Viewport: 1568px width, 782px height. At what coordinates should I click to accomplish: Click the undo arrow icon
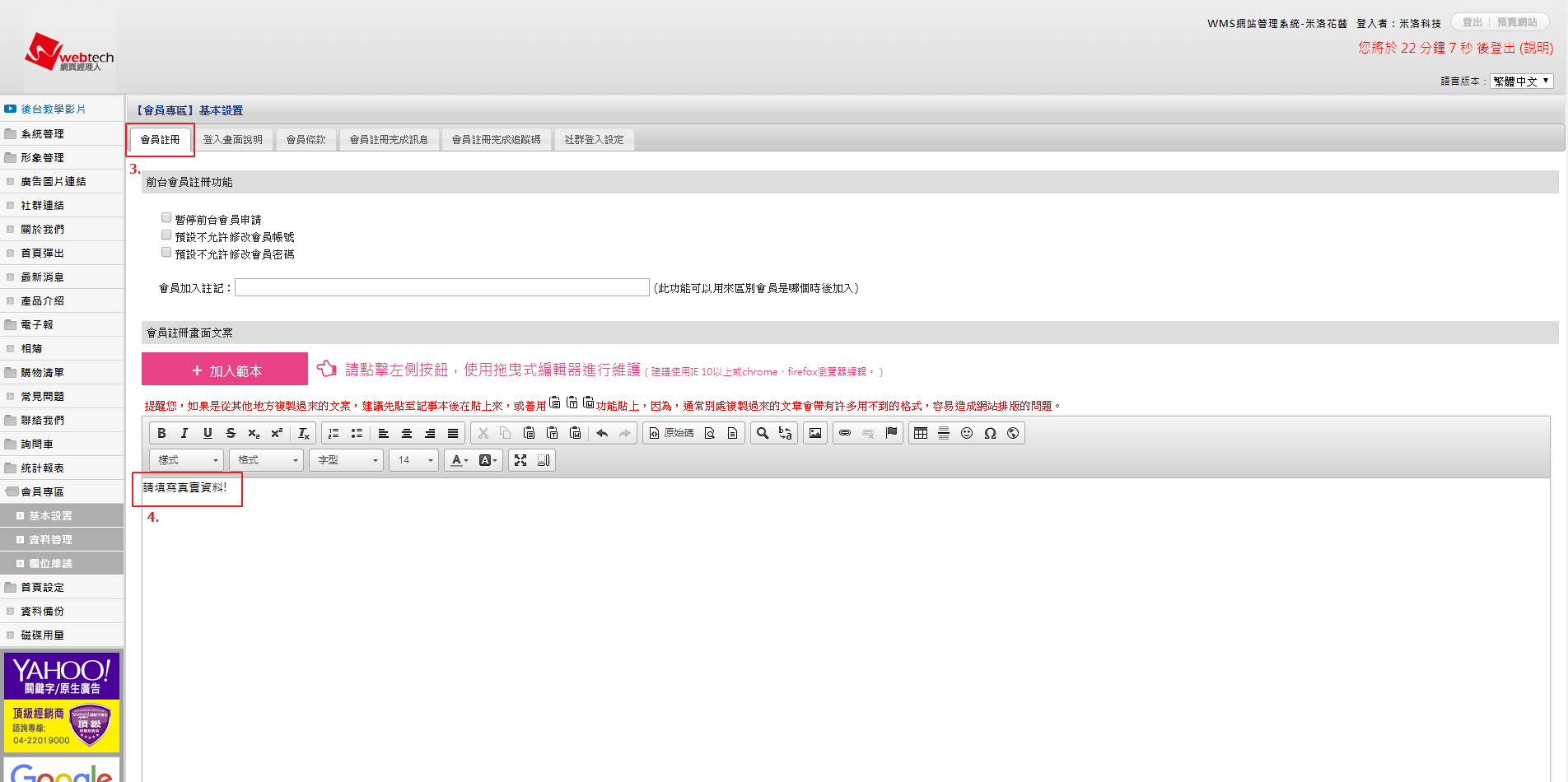[x=602, y=433]
